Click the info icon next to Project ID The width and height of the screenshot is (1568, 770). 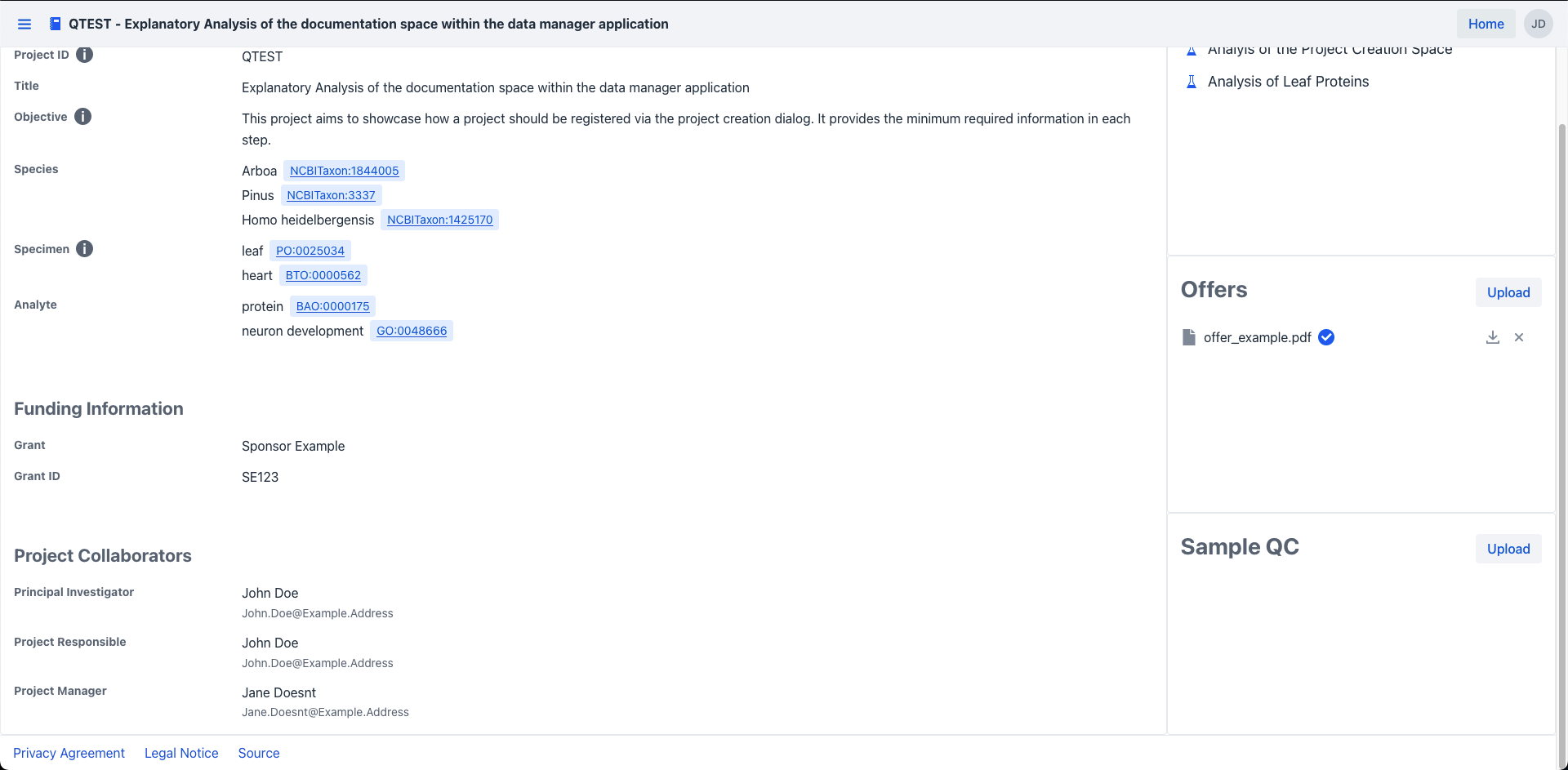(84, 54)
